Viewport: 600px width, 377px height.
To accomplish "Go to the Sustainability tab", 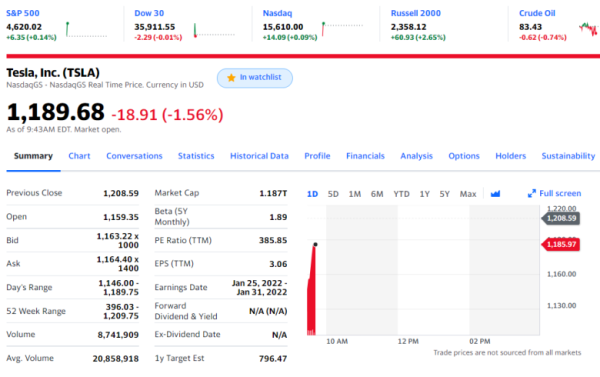I will pyautogui.click(x=568, y=156).
